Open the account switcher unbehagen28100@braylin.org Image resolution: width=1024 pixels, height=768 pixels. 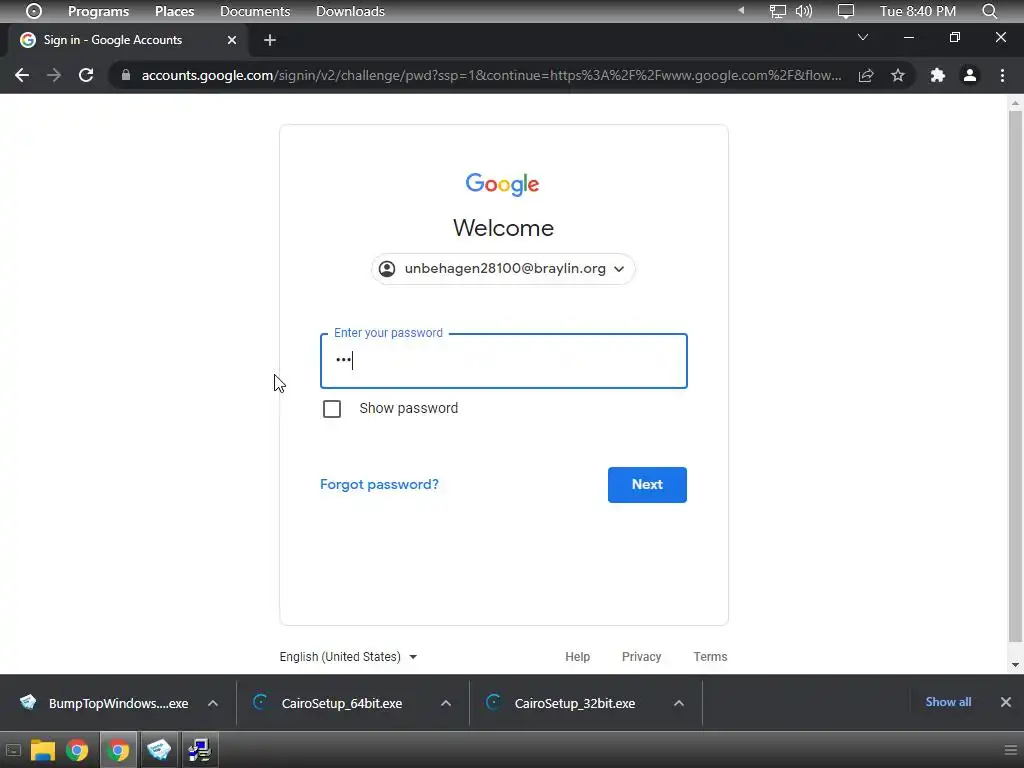pos(503,269)
